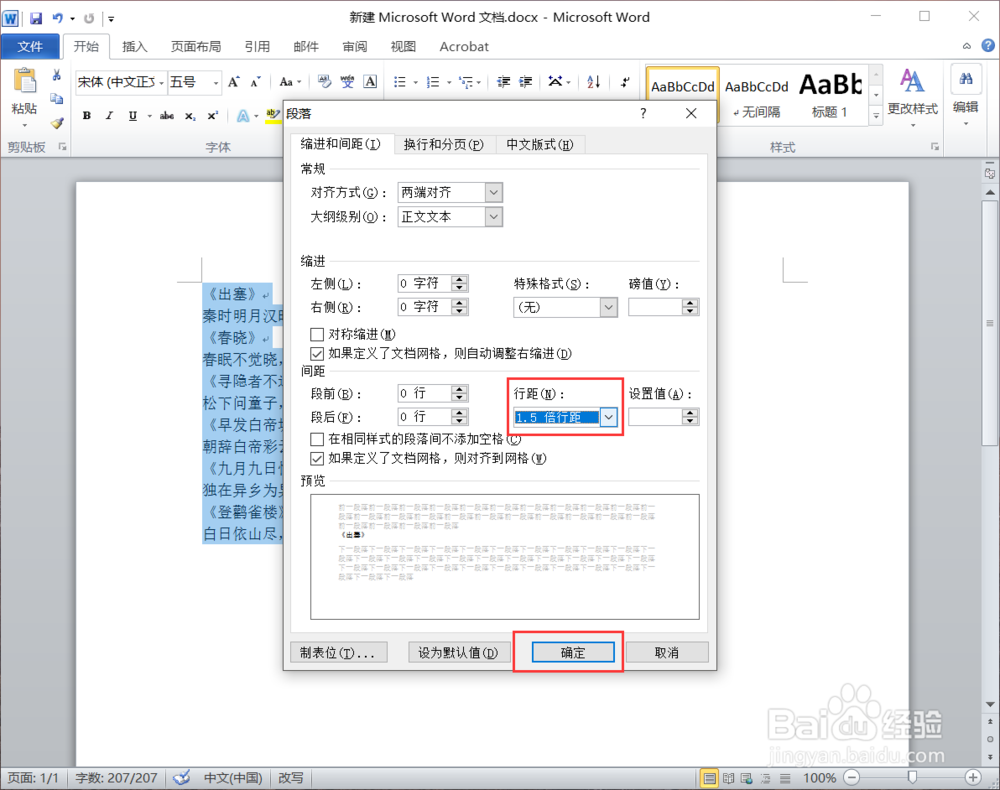Viewport: 1000px width, 790px height.
Task: Select the 插入 ribbon tab
Action: click(x=134, y=46)
